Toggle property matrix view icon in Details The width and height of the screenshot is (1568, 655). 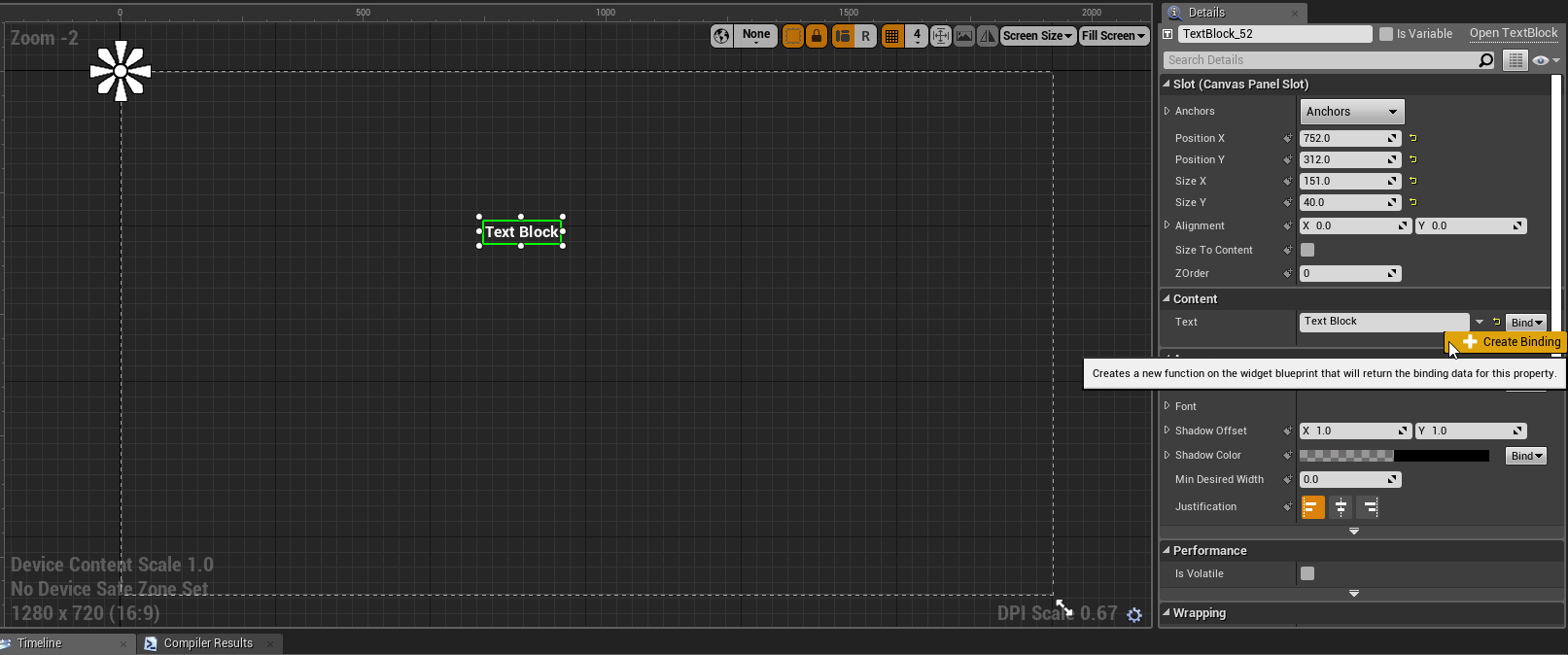pos(1516,60)
